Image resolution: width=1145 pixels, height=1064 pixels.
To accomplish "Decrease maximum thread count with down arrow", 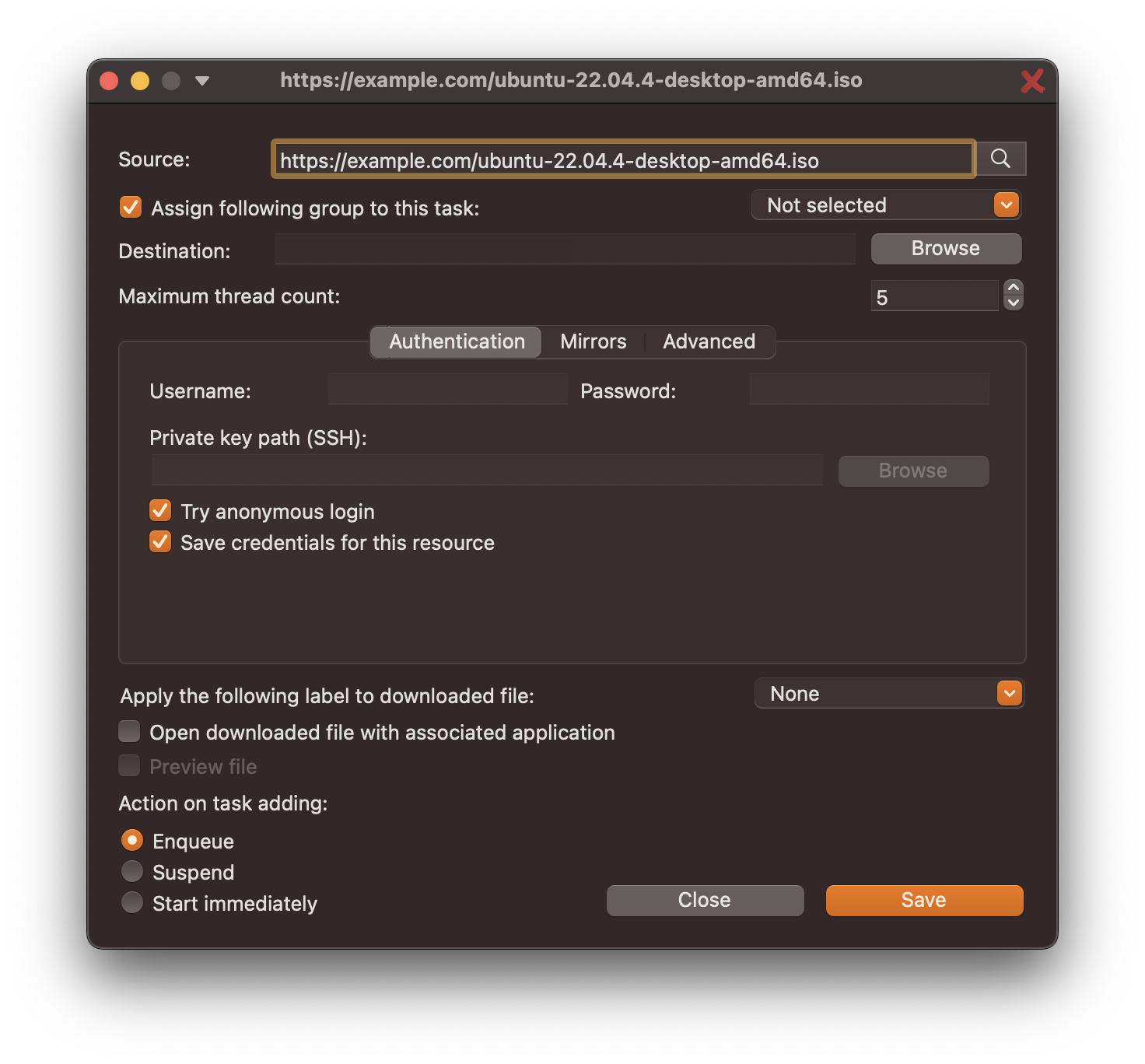I will pos(1014,303).
